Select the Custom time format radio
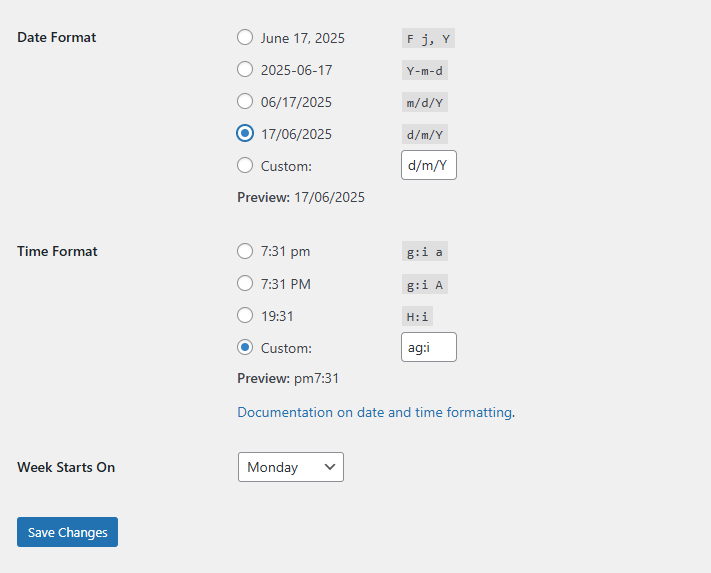 pyautogui.click(x=245, y=348)
